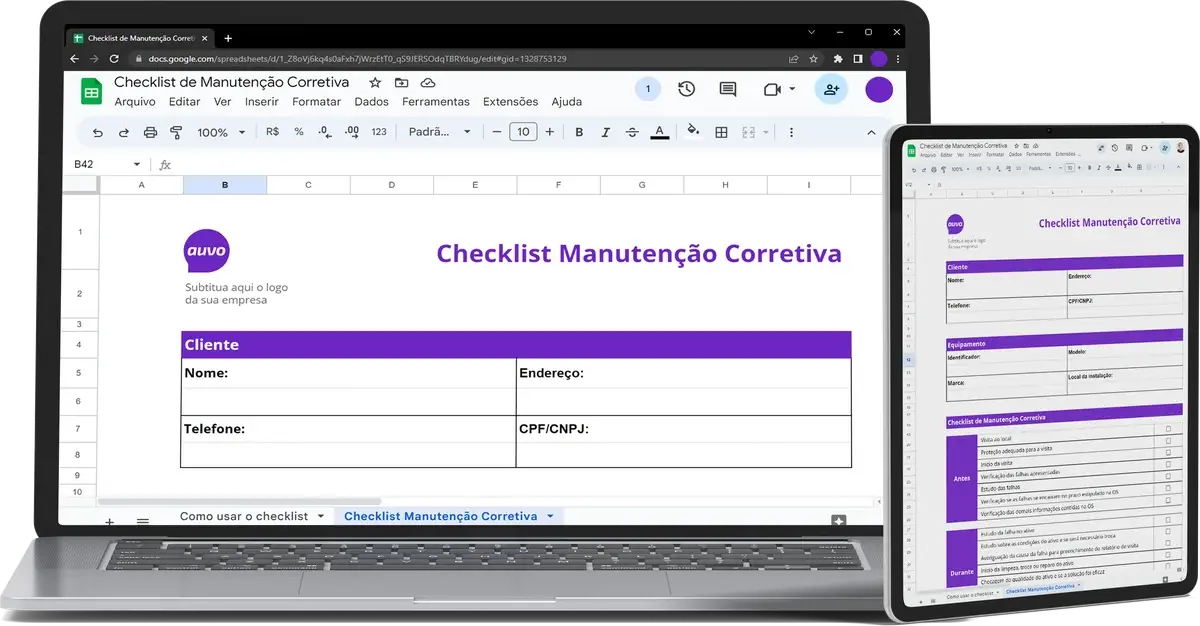Click the Explore icon at laptop's bottom right
Screen dimensions: 1200x626
[838, 521]
